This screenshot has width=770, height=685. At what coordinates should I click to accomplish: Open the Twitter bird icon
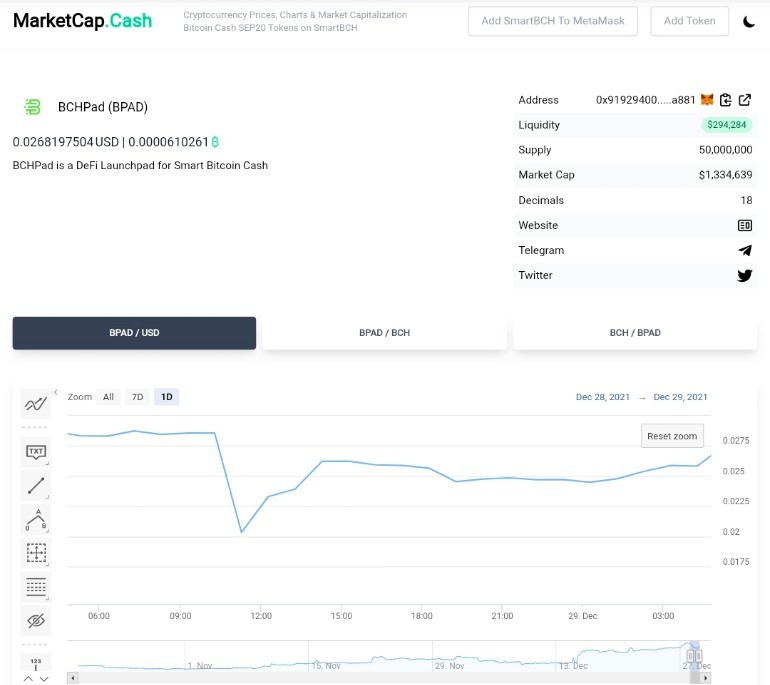(x=744, y=275)
